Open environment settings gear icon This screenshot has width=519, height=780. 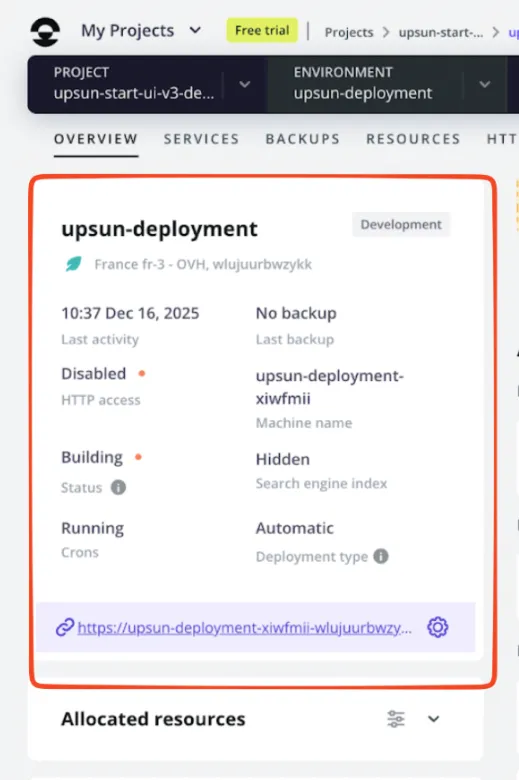pos(437,627)
